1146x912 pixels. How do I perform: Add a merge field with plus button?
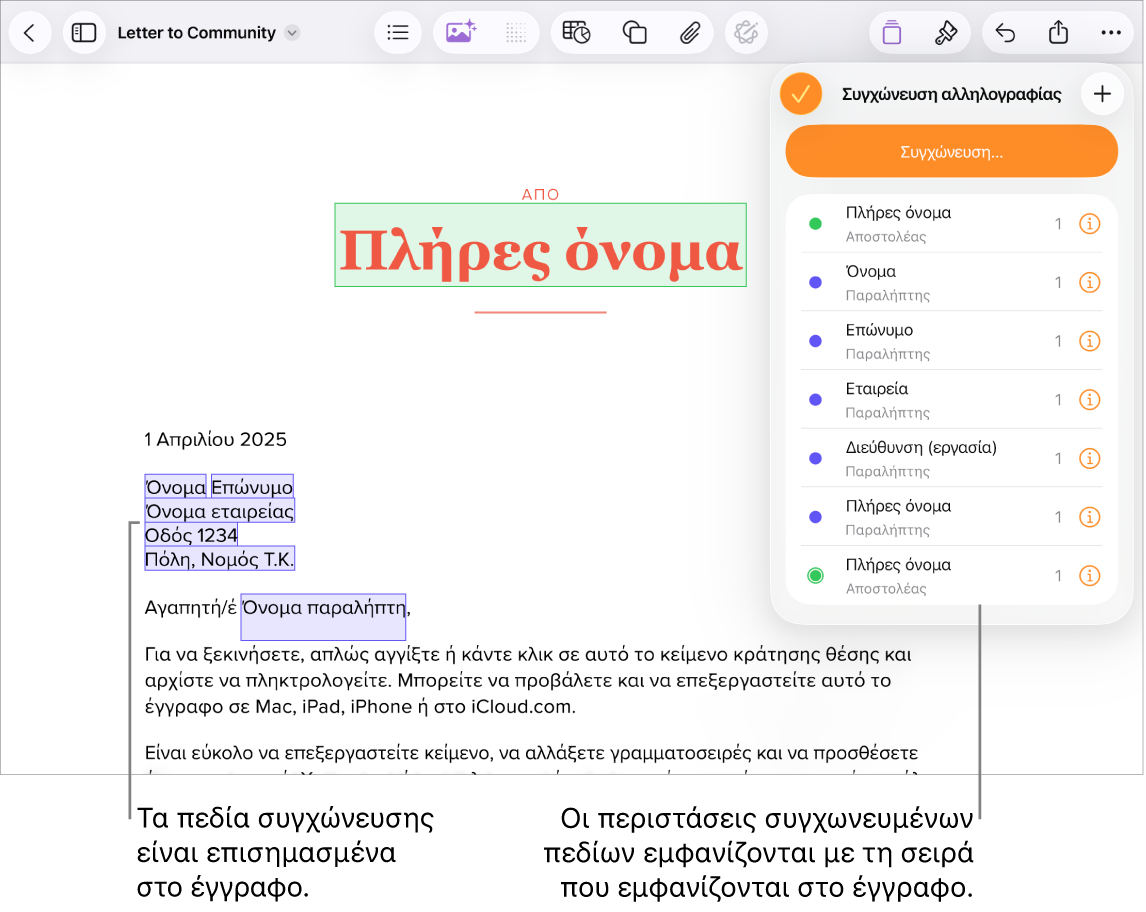point(1102,94)
